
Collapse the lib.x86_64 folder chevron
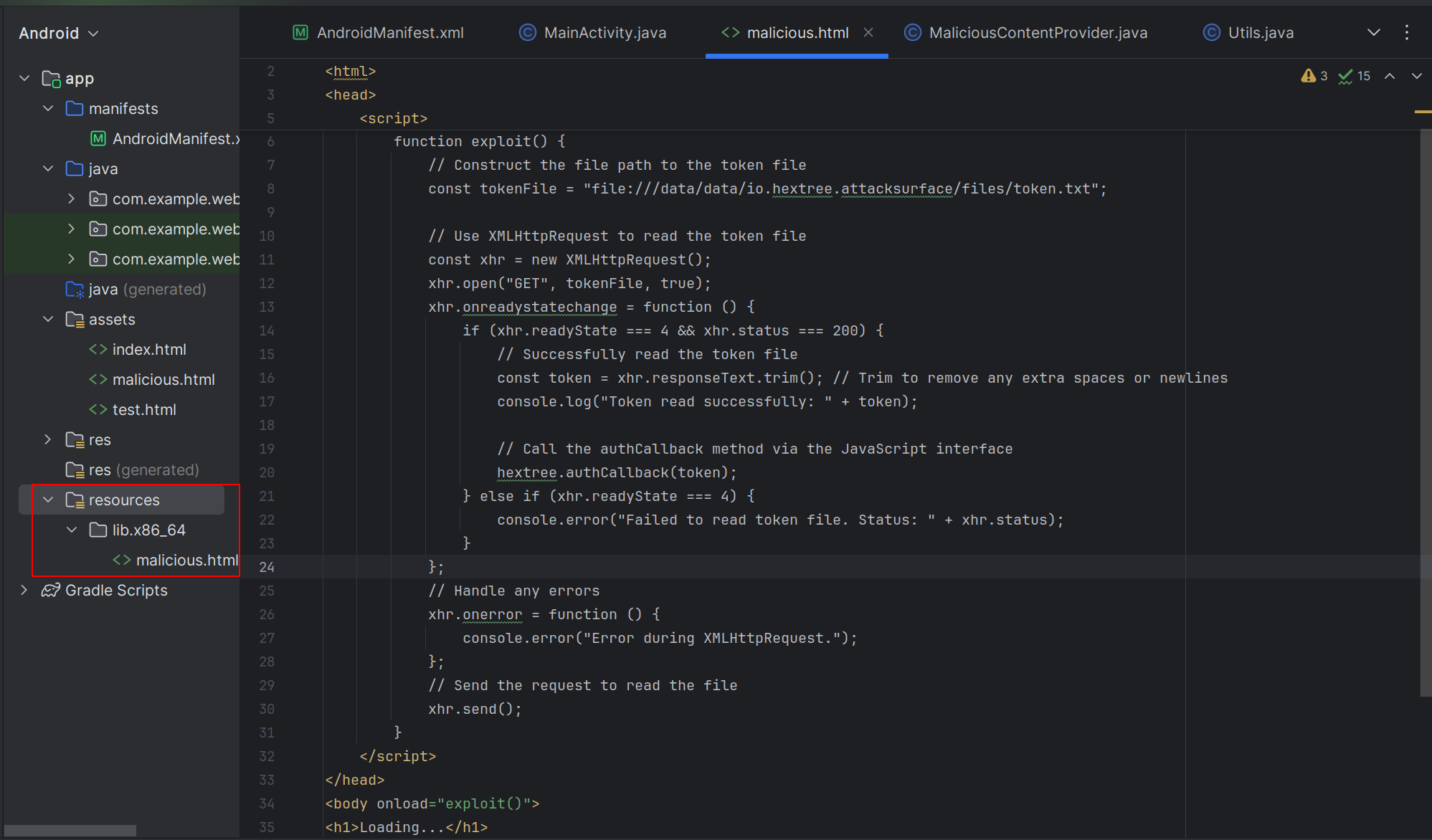tap(72, 530)
